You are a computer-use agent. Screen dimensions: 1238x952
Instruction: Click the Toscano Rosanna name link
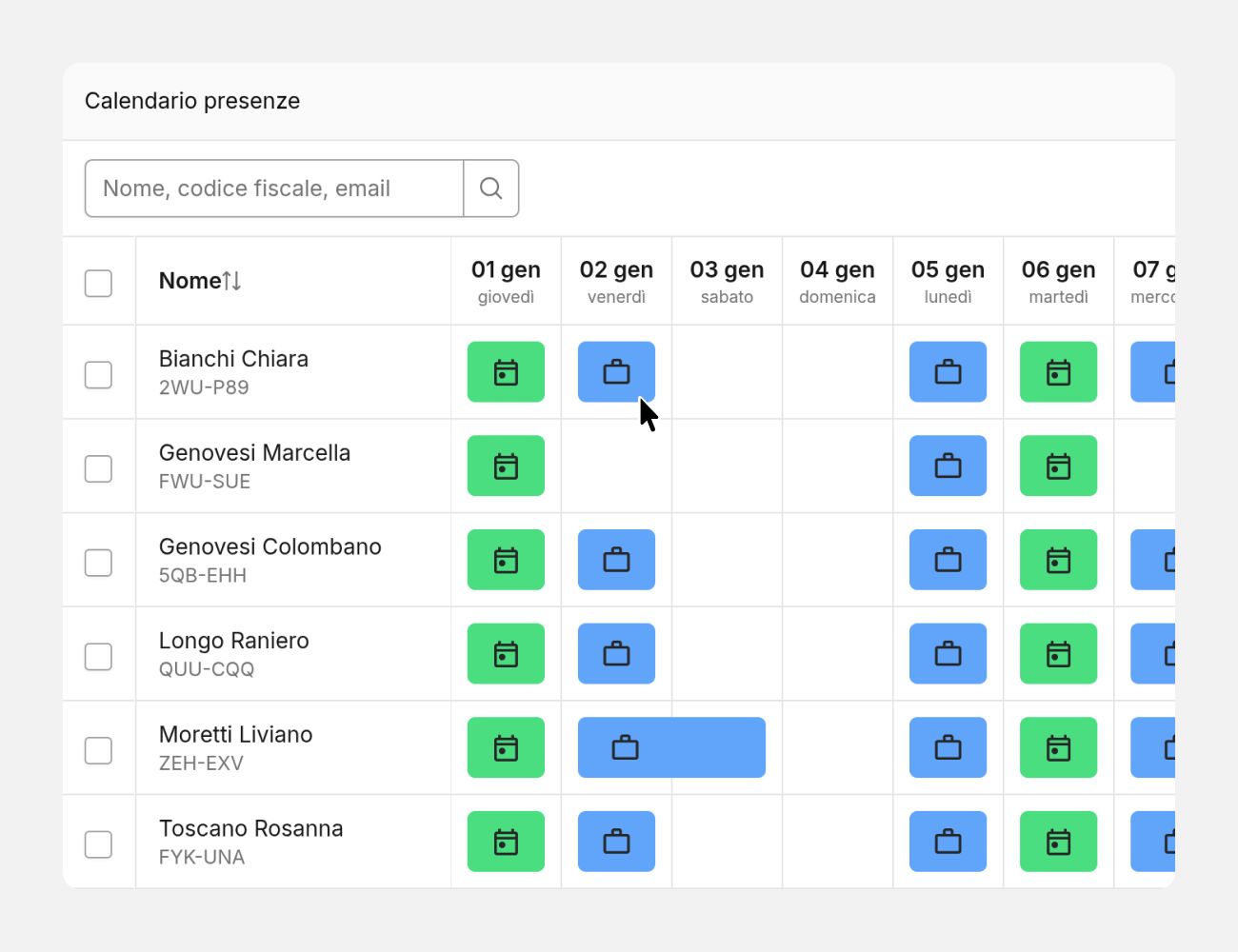[x=250, y=829]
